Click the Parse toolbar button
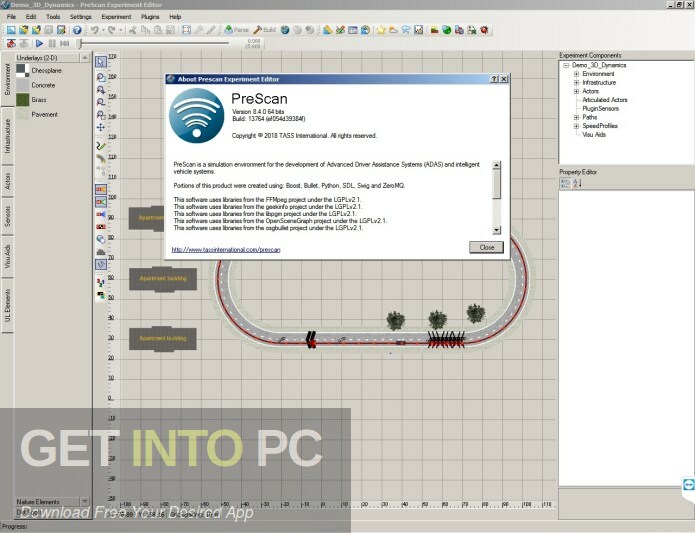 click(236, 30)
